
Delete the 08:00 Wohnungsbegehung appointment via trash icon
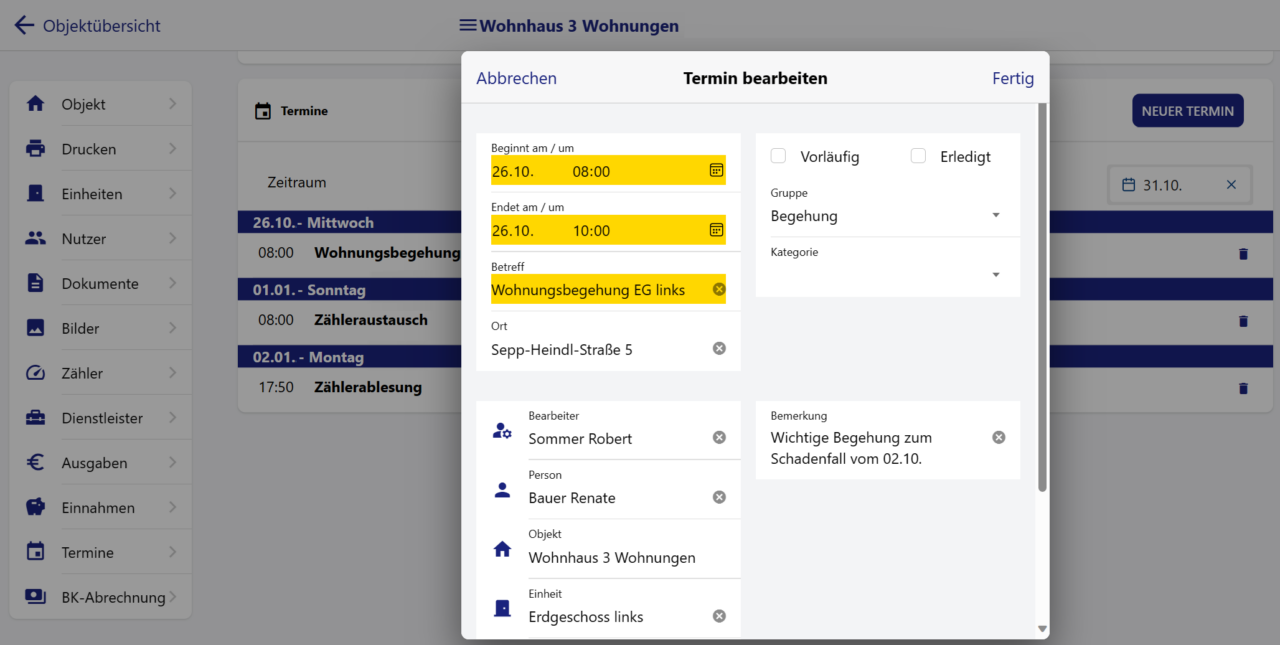pyautogui.click(x=1243, y=253)
